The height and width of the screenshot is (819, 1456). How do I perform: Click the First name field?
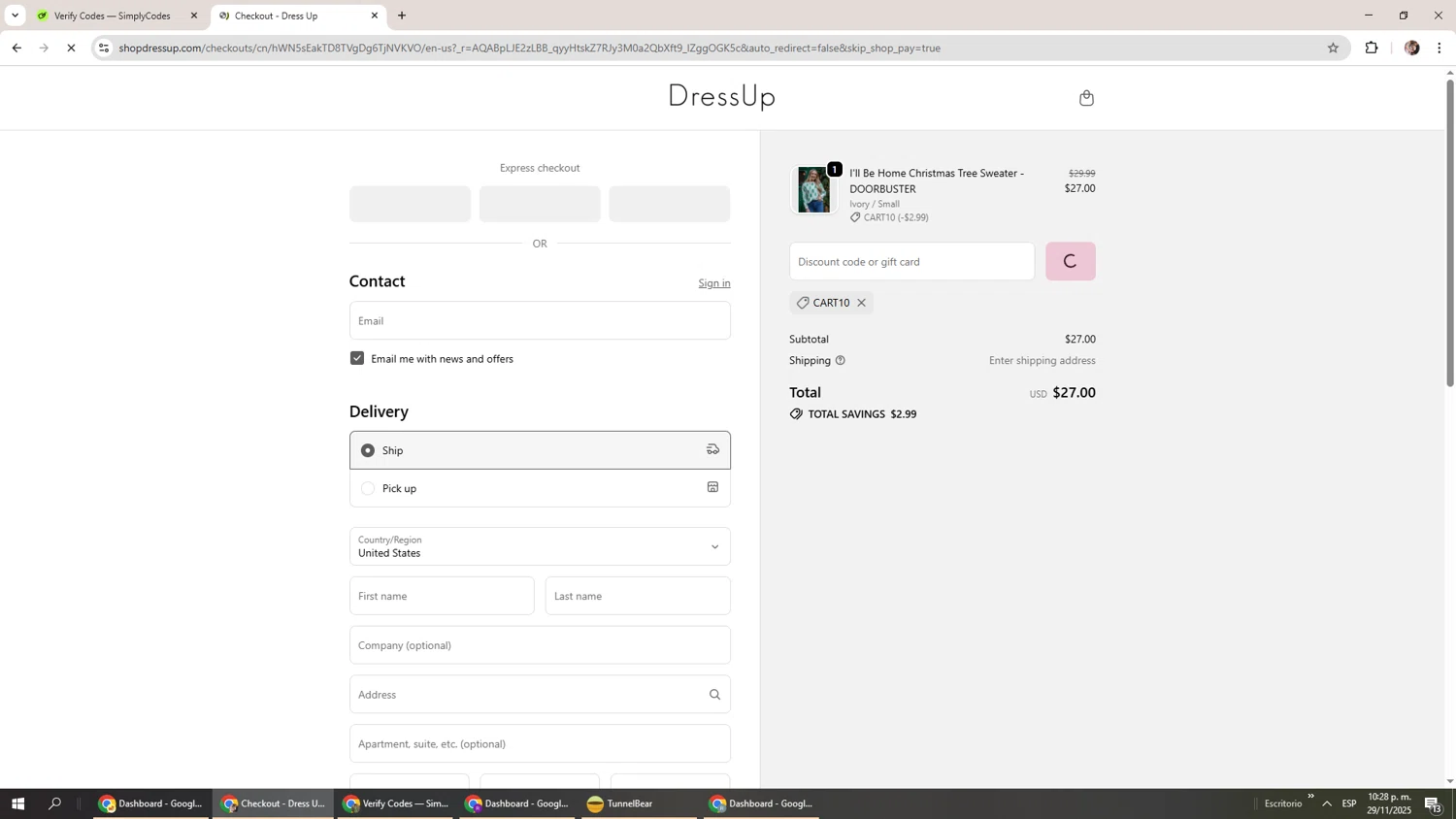pos(442,596)
